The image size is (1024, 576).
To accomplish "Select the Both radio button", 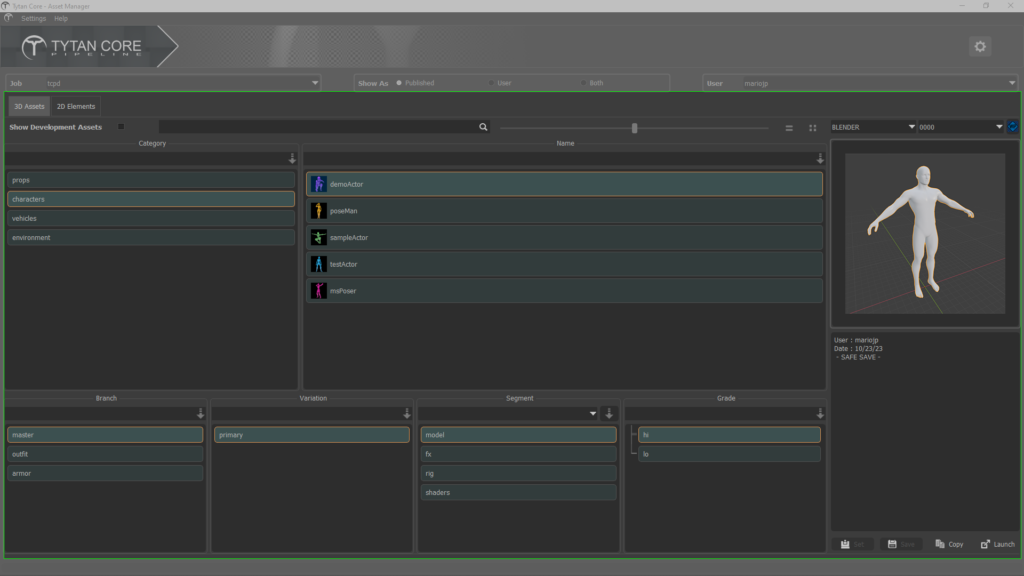I will tap(583, 83).
